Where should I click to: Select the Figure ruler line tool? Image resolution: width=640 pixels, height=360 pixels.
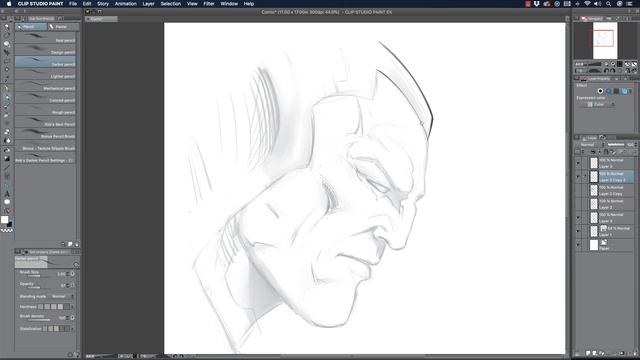point(7,167)
